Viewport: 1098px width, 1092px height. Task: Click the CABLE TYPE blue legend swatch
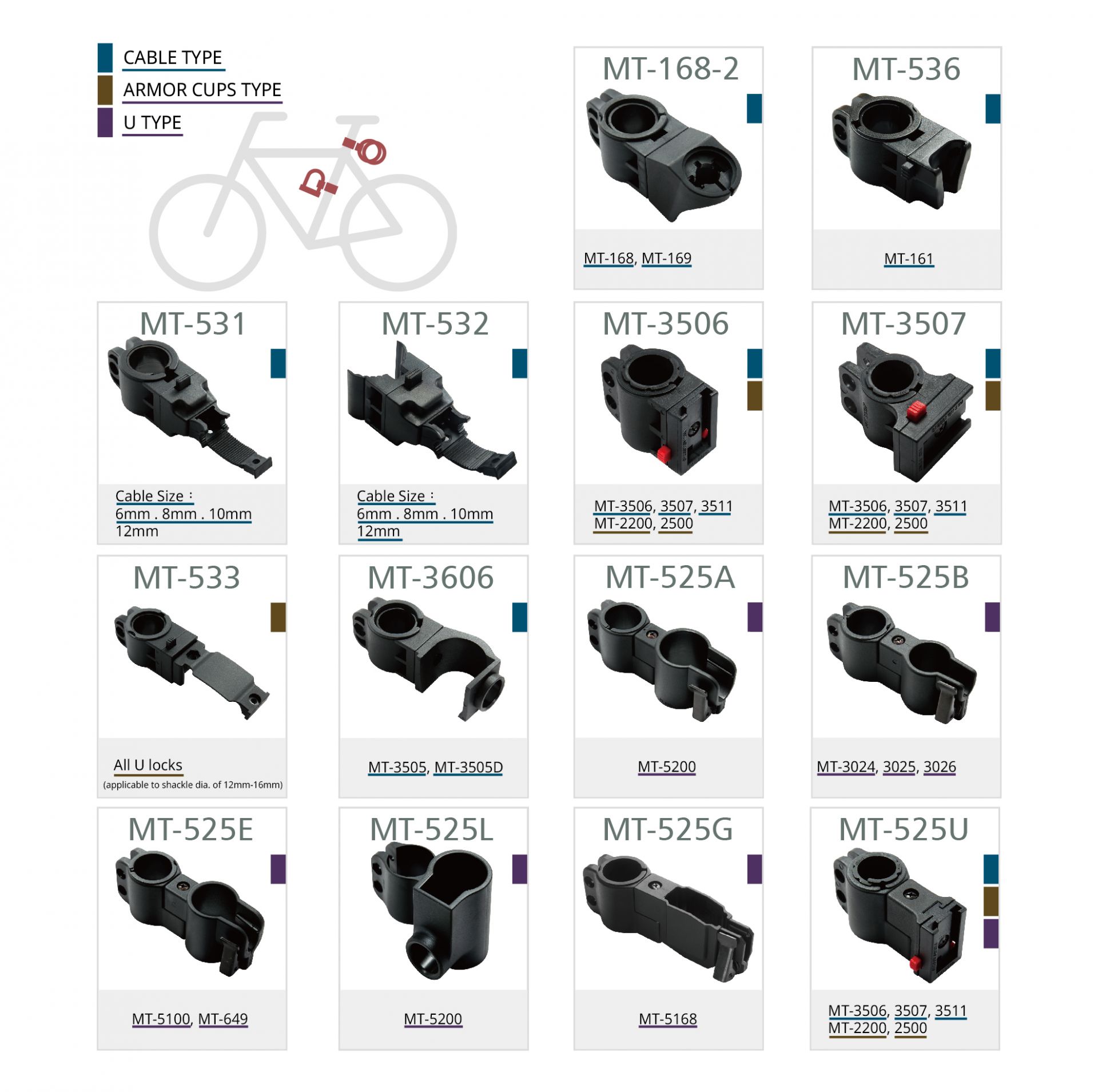click(105, 57)
